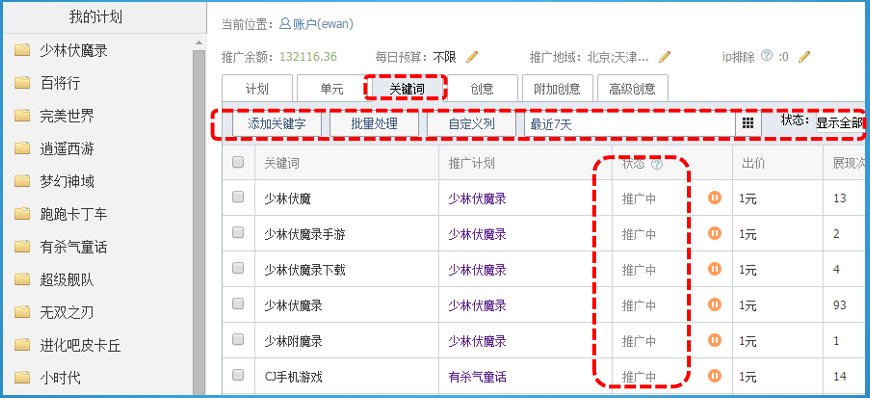Open the 高级创意 tab
This screenshot has width=870, height=398.
632,88
